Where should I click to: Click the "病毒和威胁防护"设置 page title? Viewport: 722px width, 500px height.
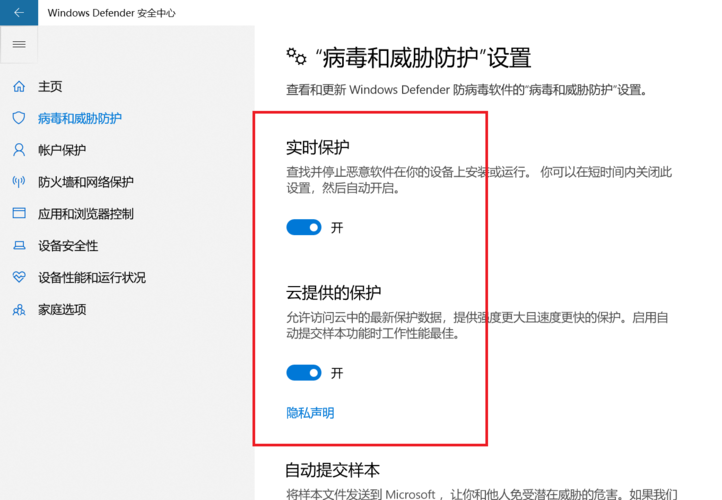coord(423,58)
